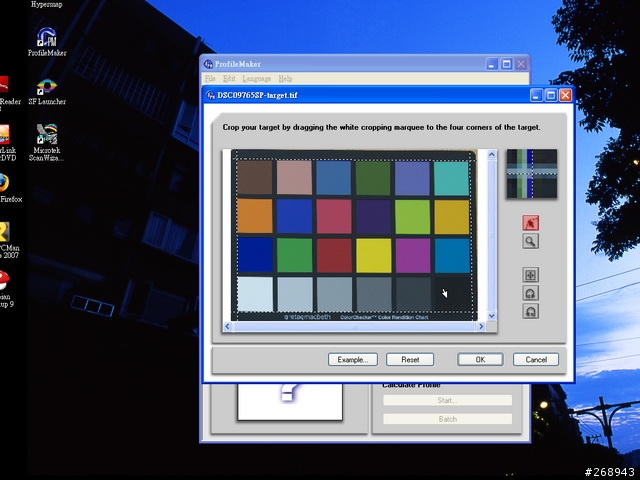Click the gretagmacbeth label on chart

(x=307, y=317)
